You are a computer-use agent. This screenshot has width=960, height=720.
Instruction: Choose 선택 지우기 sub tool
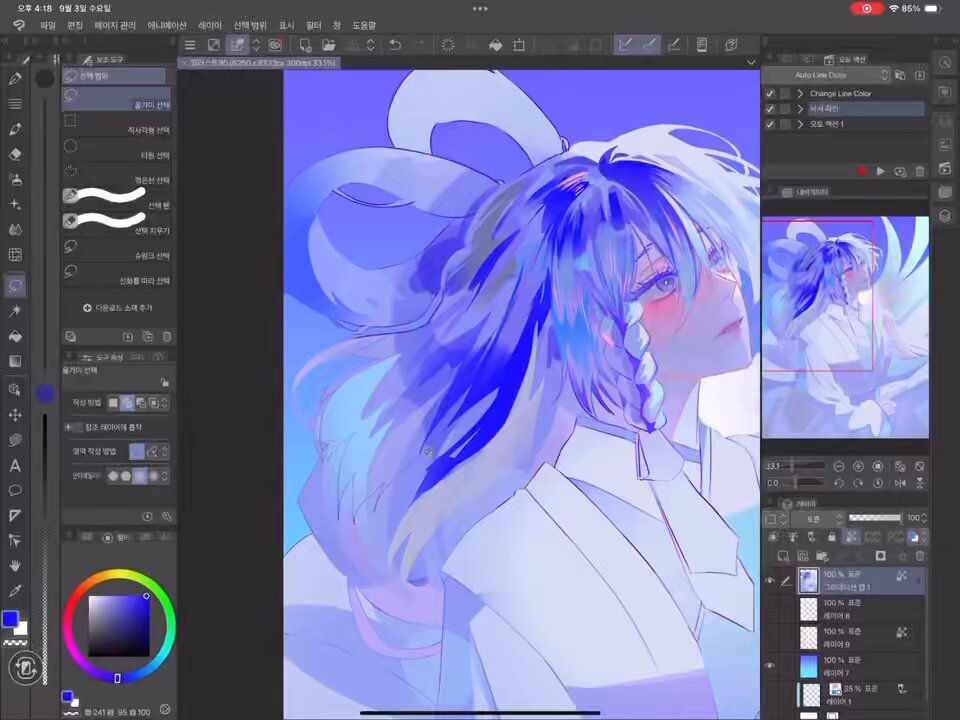116,223
